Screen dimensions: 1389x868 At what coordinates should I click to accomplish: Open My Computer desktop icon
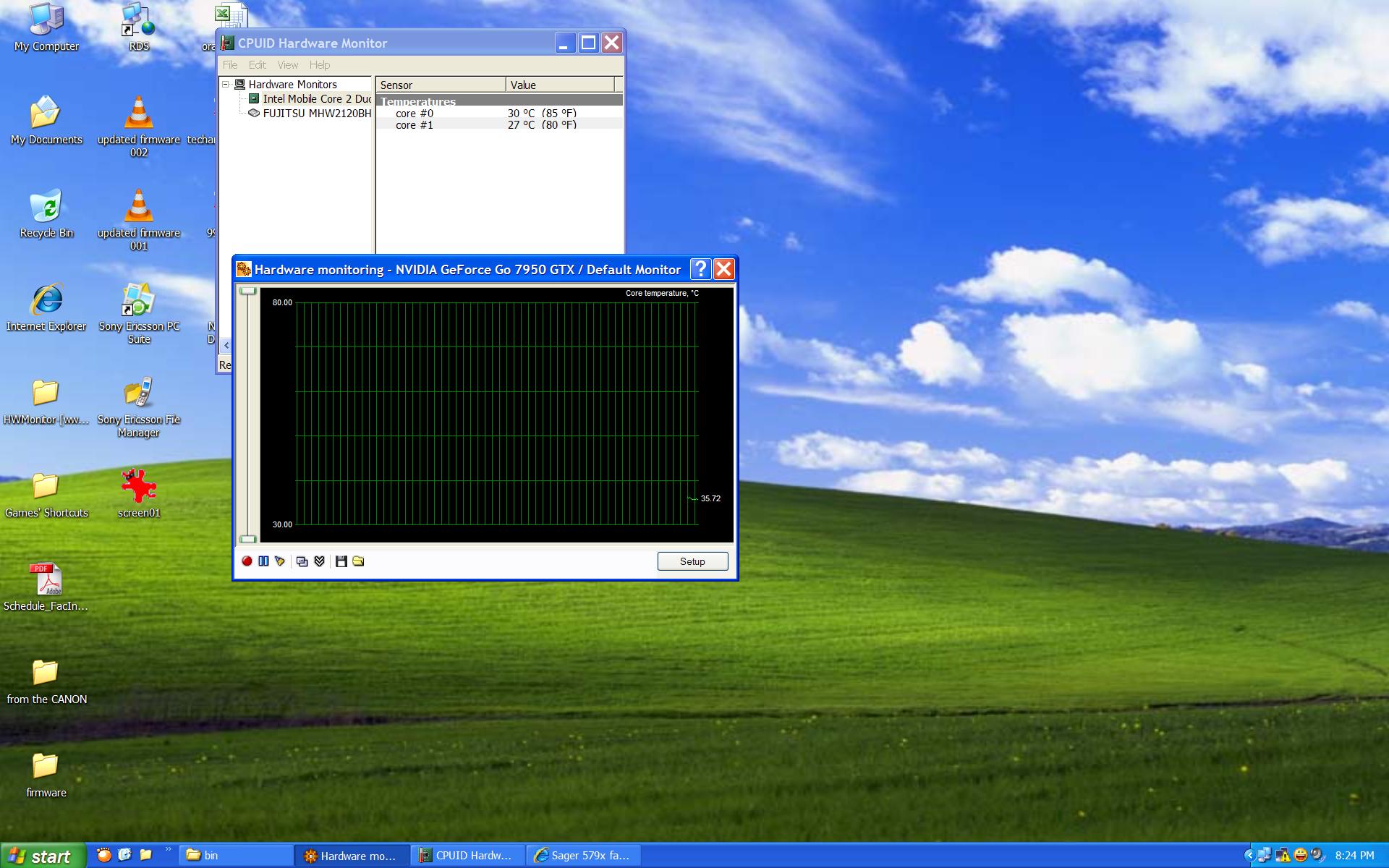tap(46, 27)
